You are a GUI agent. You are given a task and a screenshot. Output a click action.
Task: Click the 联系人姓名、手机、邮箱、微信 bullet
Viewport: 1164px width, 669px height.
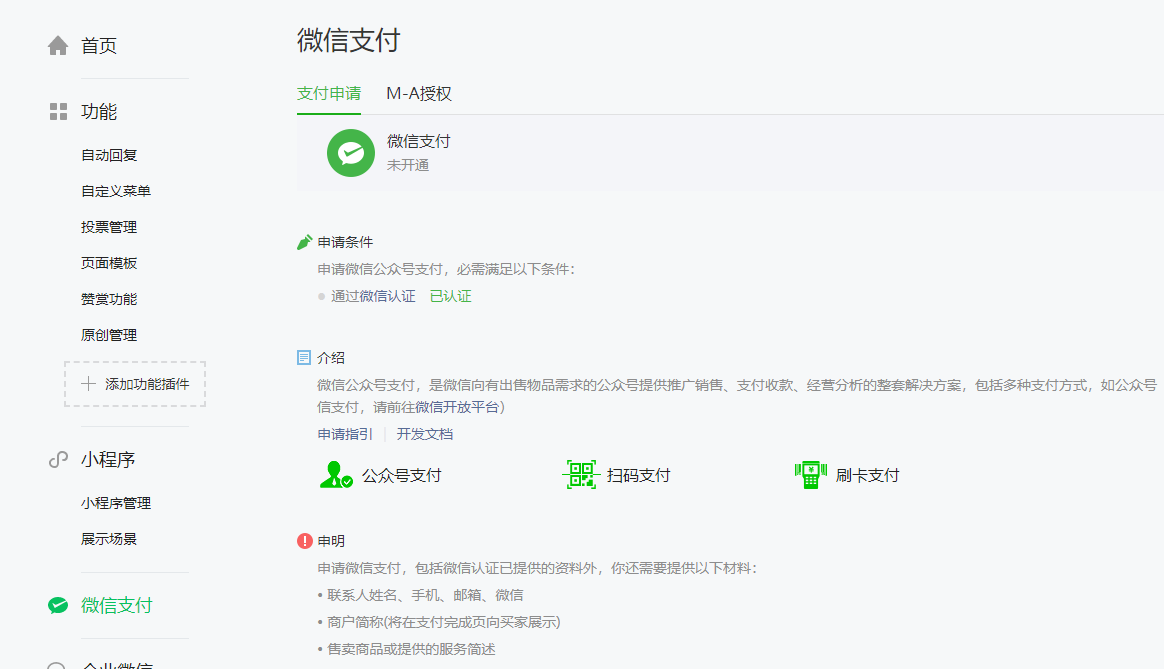point(420,595)
